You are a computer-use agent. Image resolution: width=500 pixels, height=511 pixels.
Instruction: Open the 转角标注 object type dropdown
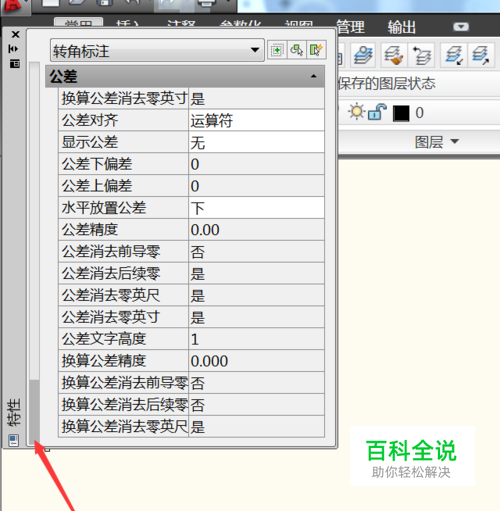(157, 50)
